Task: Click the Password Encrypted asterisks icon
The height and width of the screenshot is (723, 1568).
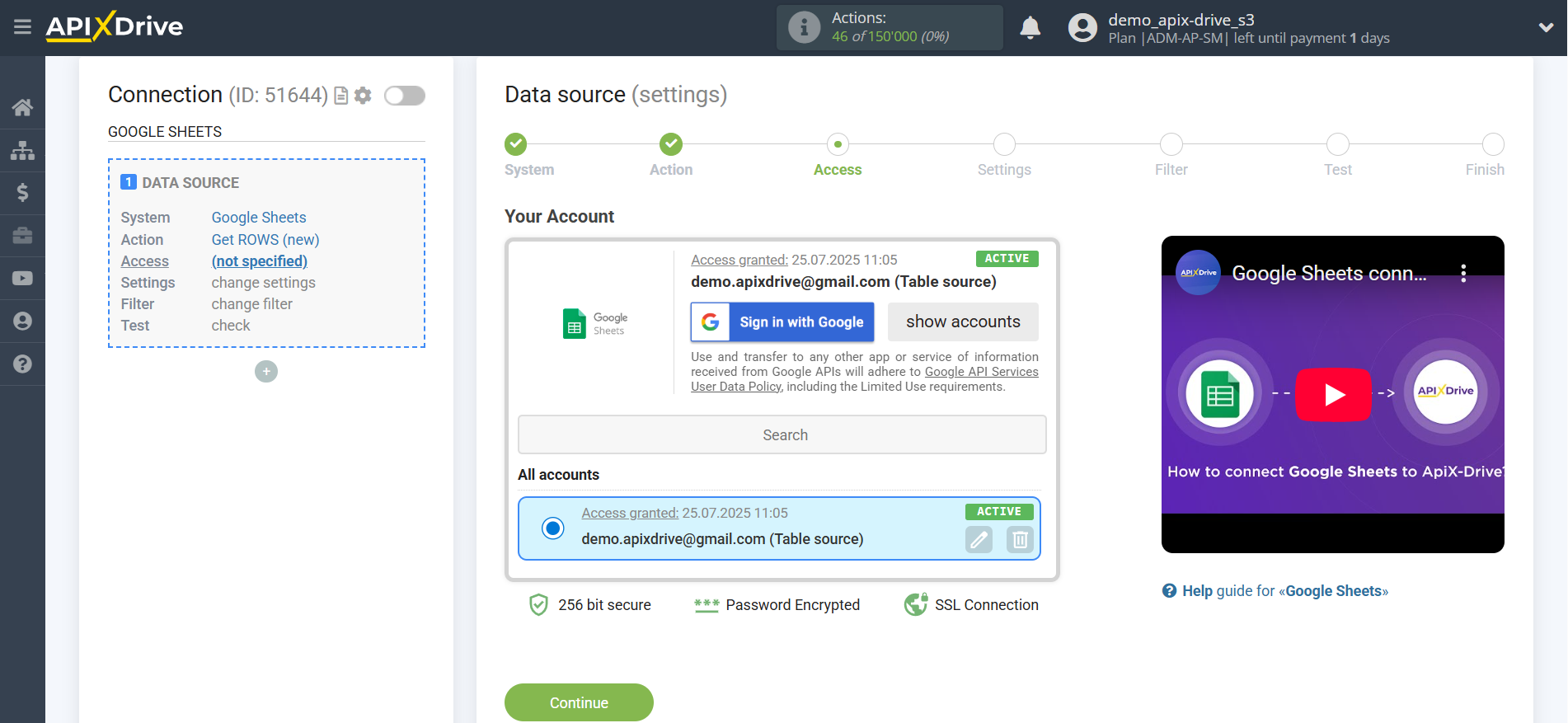Action: [x=707, y=605]
